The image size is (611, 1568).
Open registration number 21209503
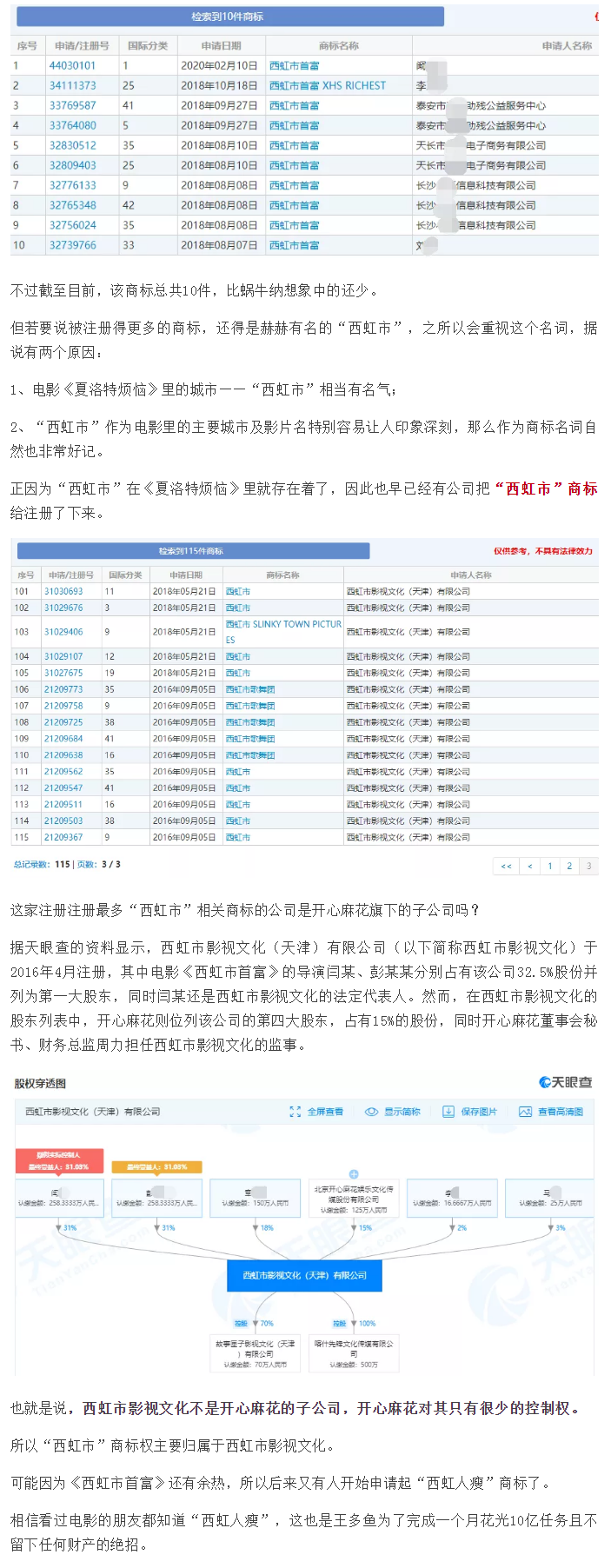point(63,821)
